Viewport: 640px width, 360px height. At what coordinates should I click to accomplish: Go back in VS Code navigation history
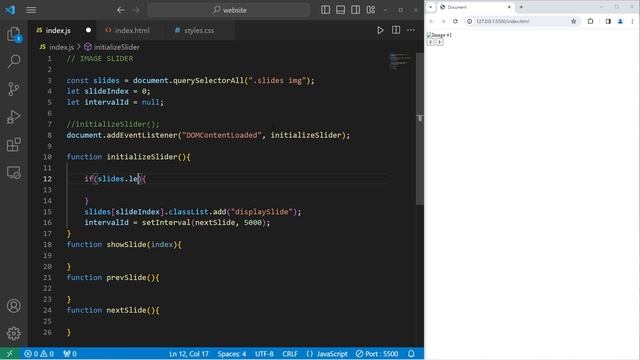pos(120,10)
